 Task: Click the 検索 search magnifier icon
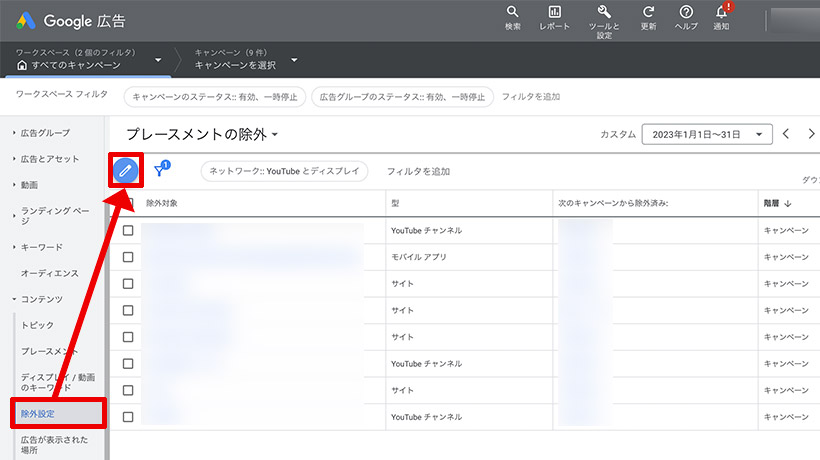[x=513, y=12]
